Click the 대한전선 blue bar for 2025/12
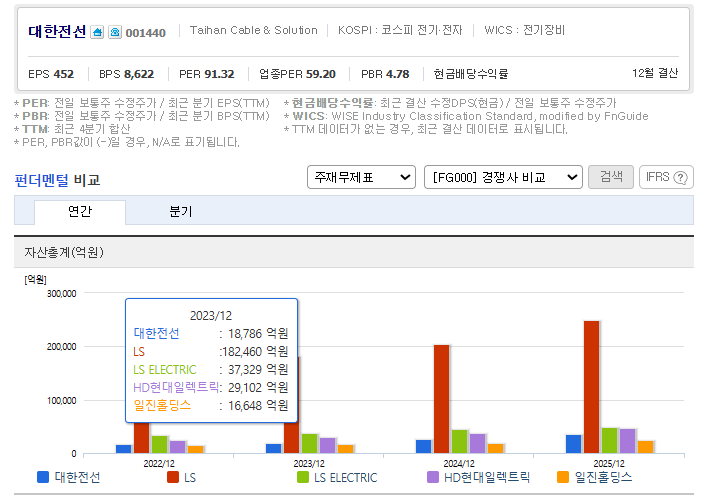 pos(573,444)
